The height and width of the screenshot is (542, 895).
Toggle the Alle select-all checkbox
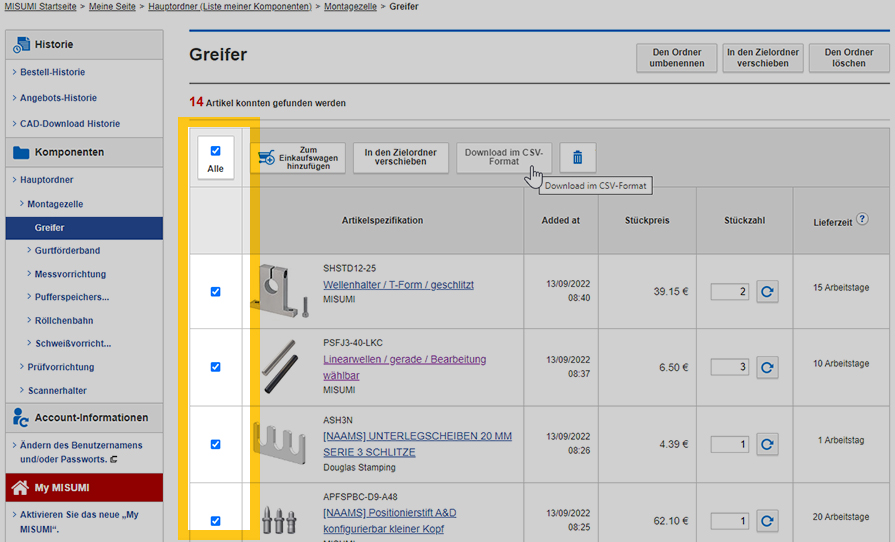215,151
